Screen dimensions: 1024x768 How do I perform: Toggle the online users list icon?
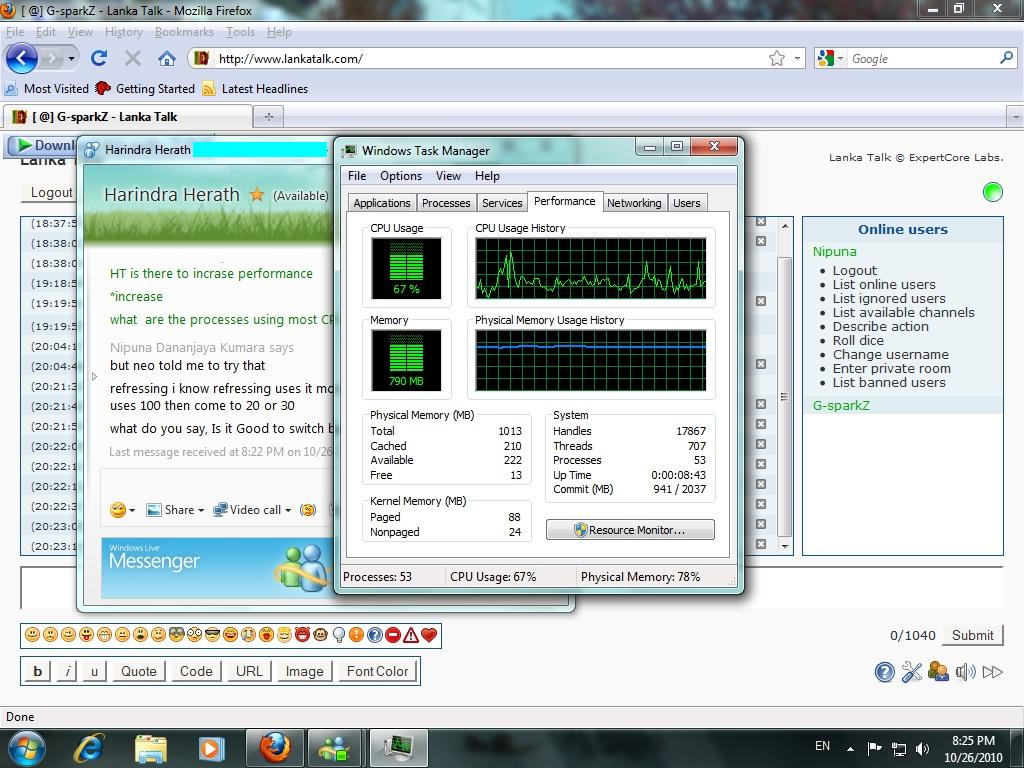click(x=938, y=672)
